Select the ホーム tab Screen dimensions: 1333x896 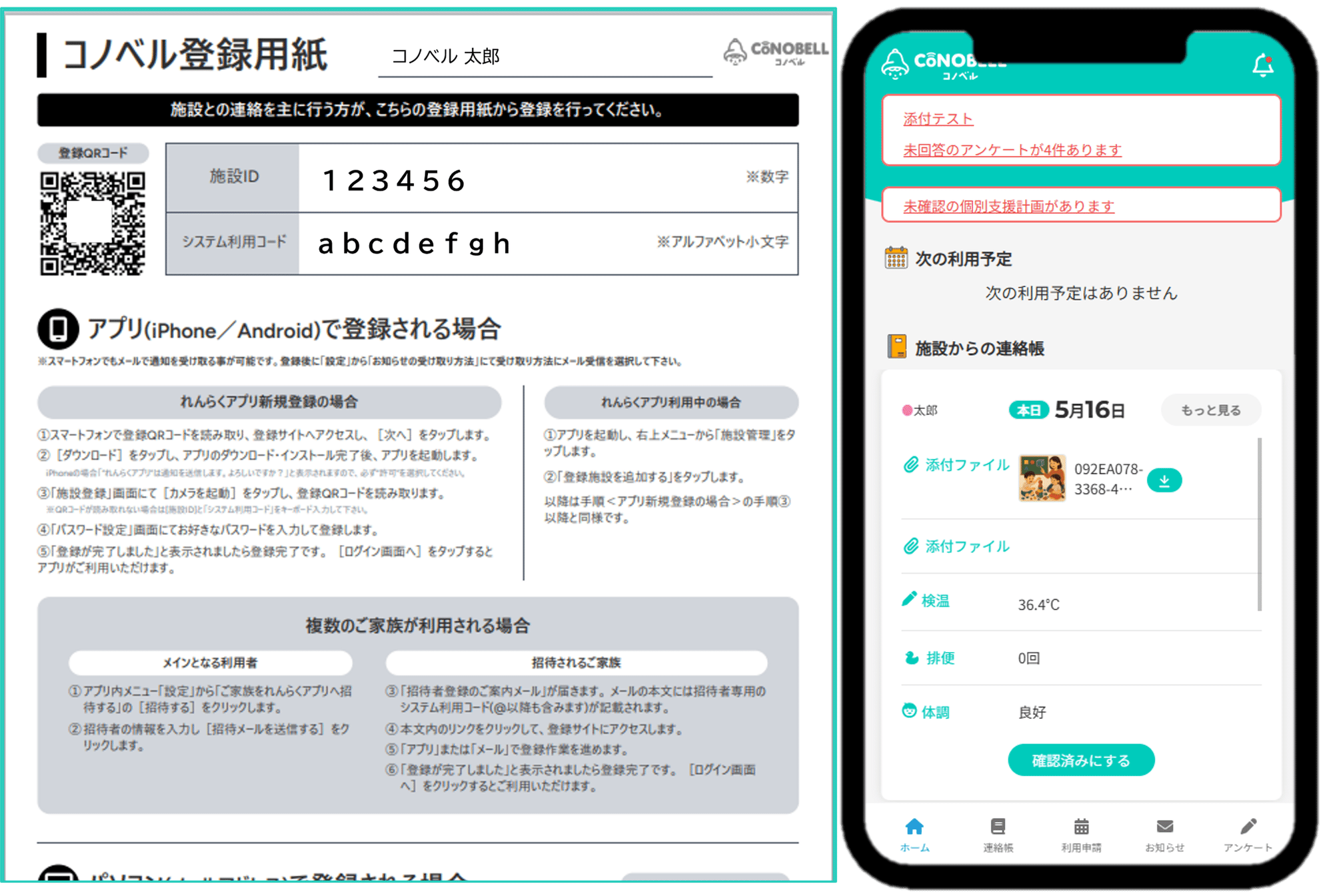click(914, 833)
